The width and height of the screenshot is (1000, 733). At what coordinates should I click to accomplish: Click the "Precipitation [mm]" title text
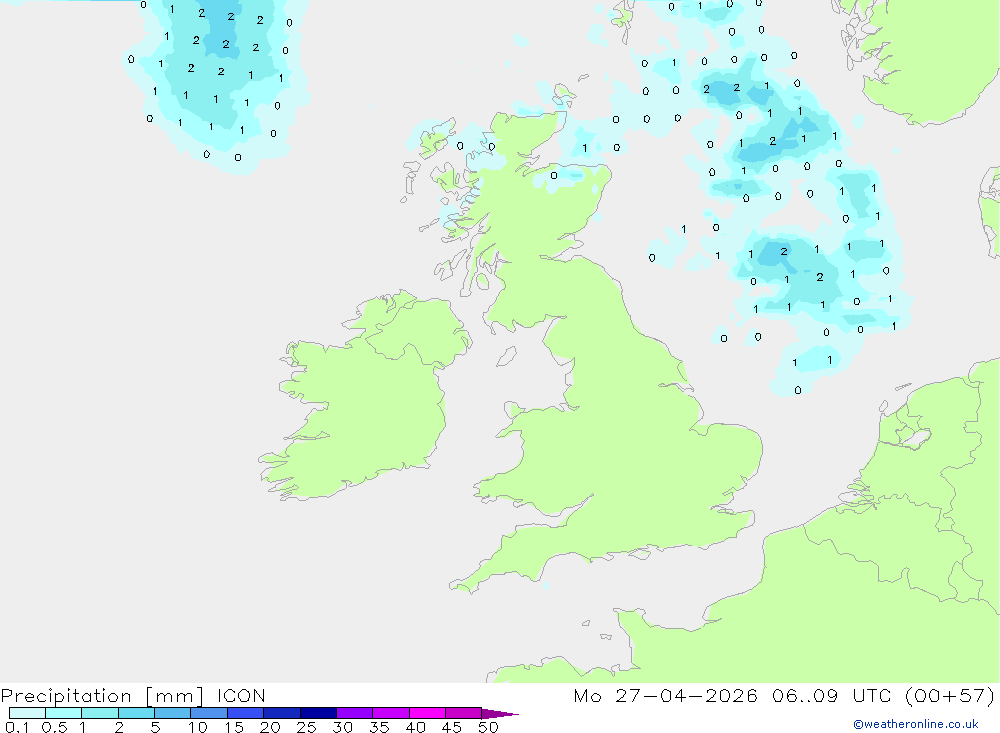102,695
